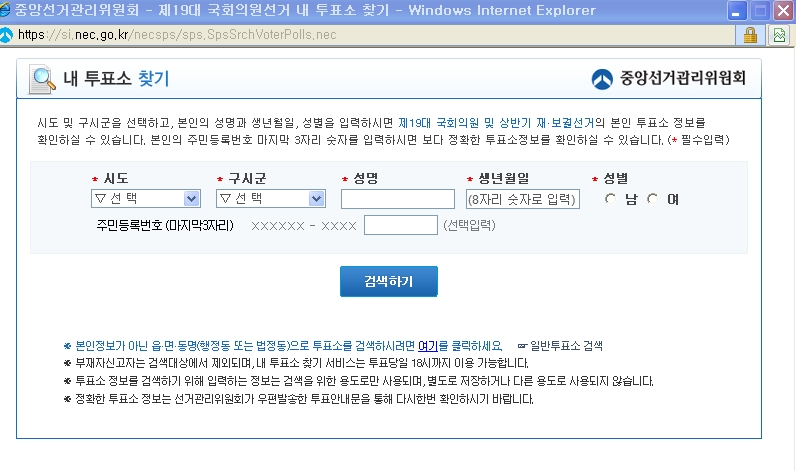Click the 중앙선거관리위원회 organization name text
The image size is (796, 471).
pyautogui.click(x=683, y=79)
